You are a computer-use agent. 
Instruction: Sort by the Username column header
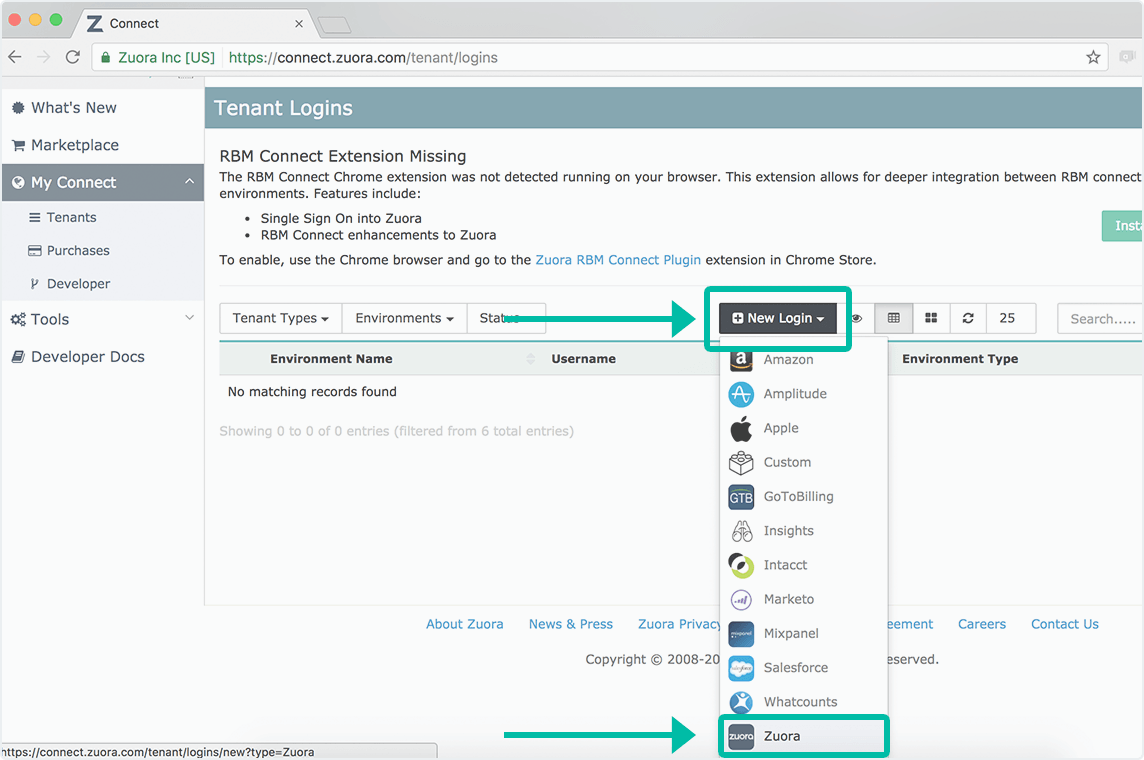pyautogui.click(x=583, y=359)
